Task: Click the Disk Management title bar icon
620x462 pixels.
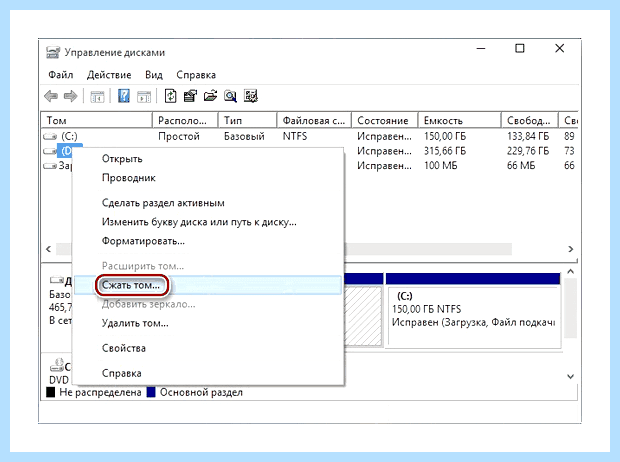Action: pyautogui.click(x=53, y=53)
